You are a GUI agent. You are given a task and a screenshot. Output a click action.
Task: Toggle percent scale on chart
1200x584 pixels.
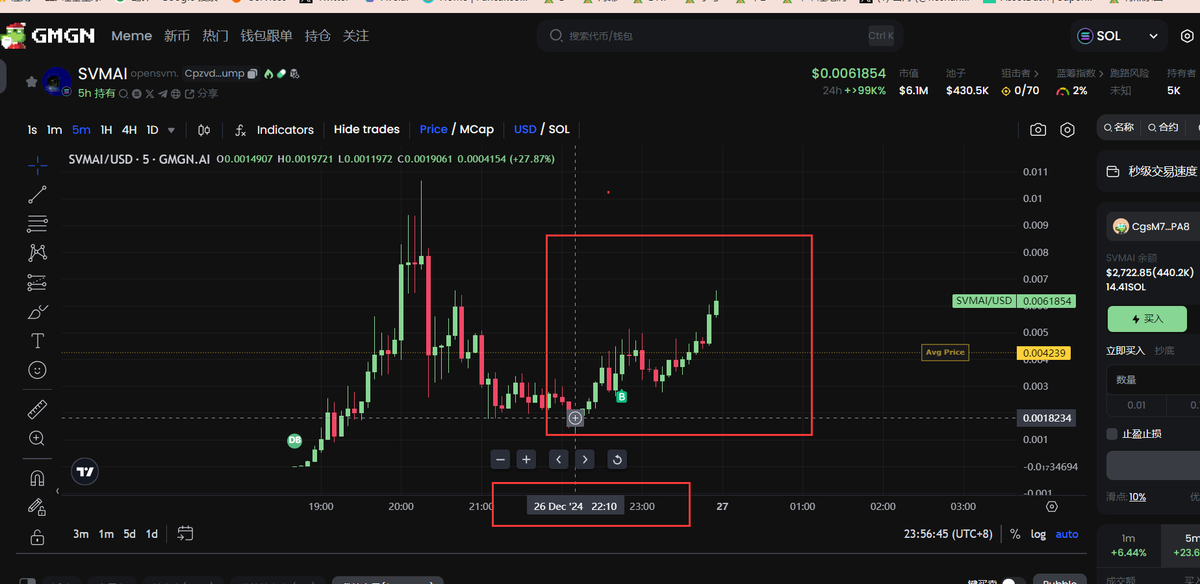click(x=1015, y=534)
